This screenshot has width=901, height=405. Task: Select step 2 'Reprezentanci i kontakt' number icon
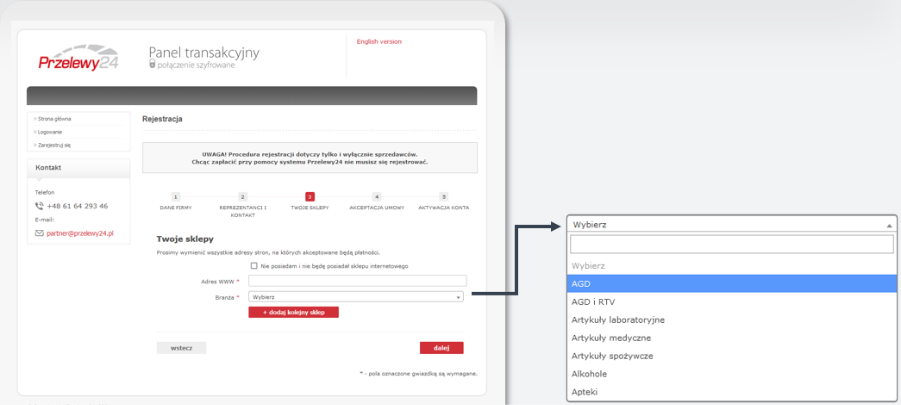click(x=242, y=198)
